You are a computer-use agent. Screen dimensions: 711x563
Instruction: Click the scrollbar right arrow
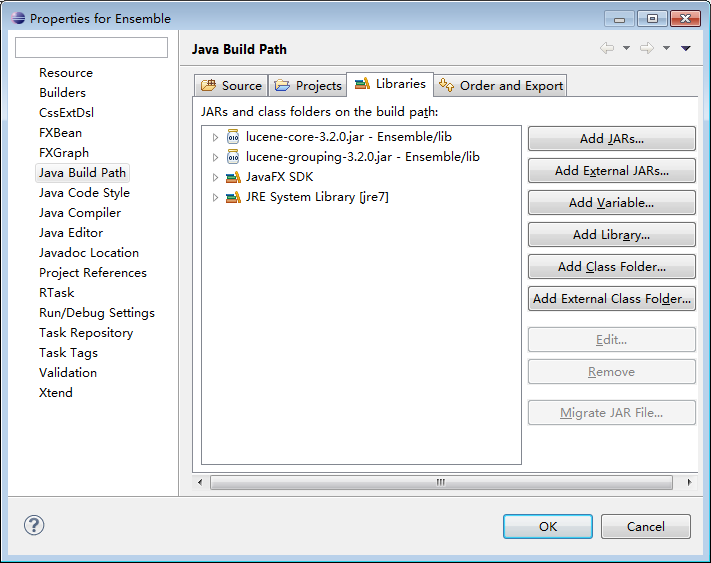pos(689,482)
